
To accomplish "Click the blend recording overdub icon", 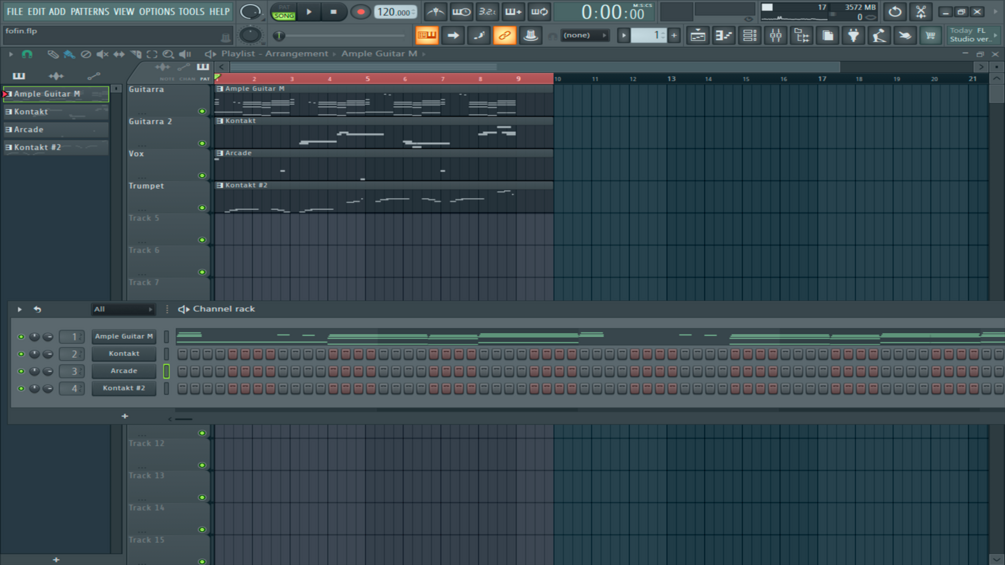I will tap(513, 12).
